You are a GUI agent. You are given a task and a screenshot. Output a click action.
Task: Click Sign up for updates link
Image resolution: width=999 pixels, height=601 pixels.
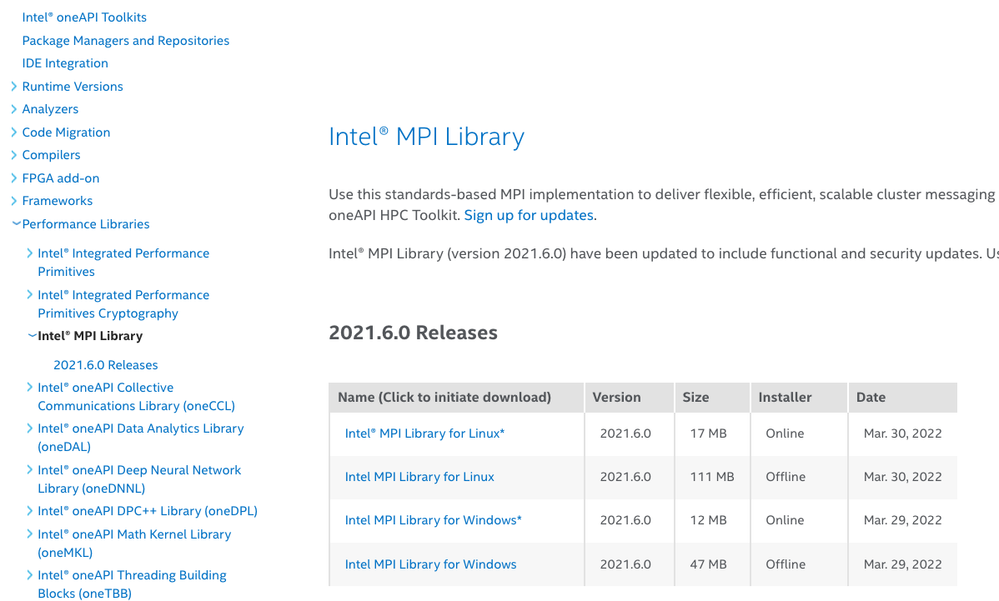(x=529, y=215)
